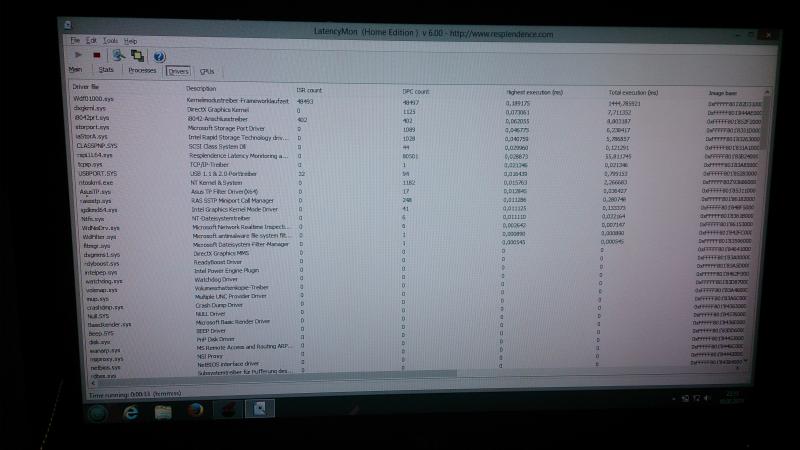Click the driver list horizontal scrollbar thumb
800x450 pixels.
277,378
